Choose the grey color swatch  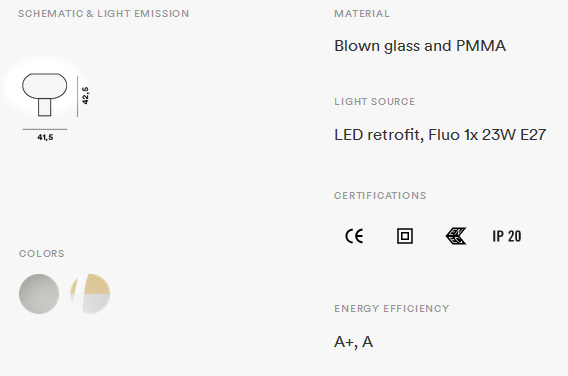(39, 294)
